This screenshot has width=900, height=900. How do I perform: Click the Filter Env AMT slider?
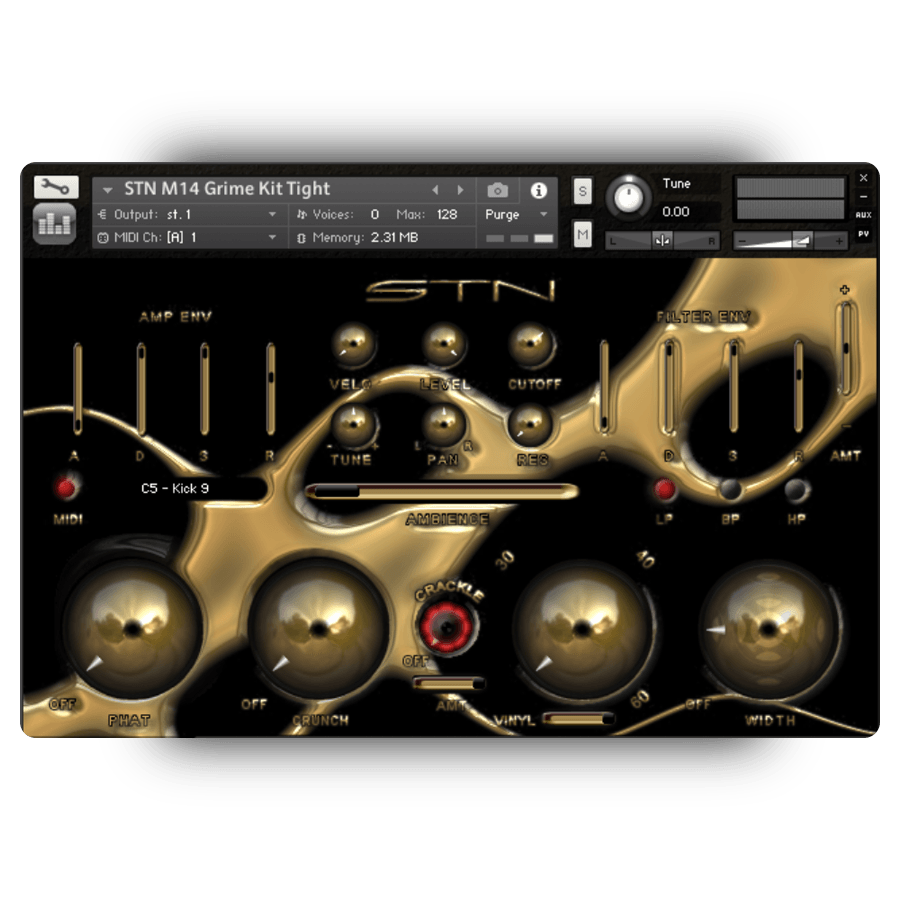(x=845, y=348)
